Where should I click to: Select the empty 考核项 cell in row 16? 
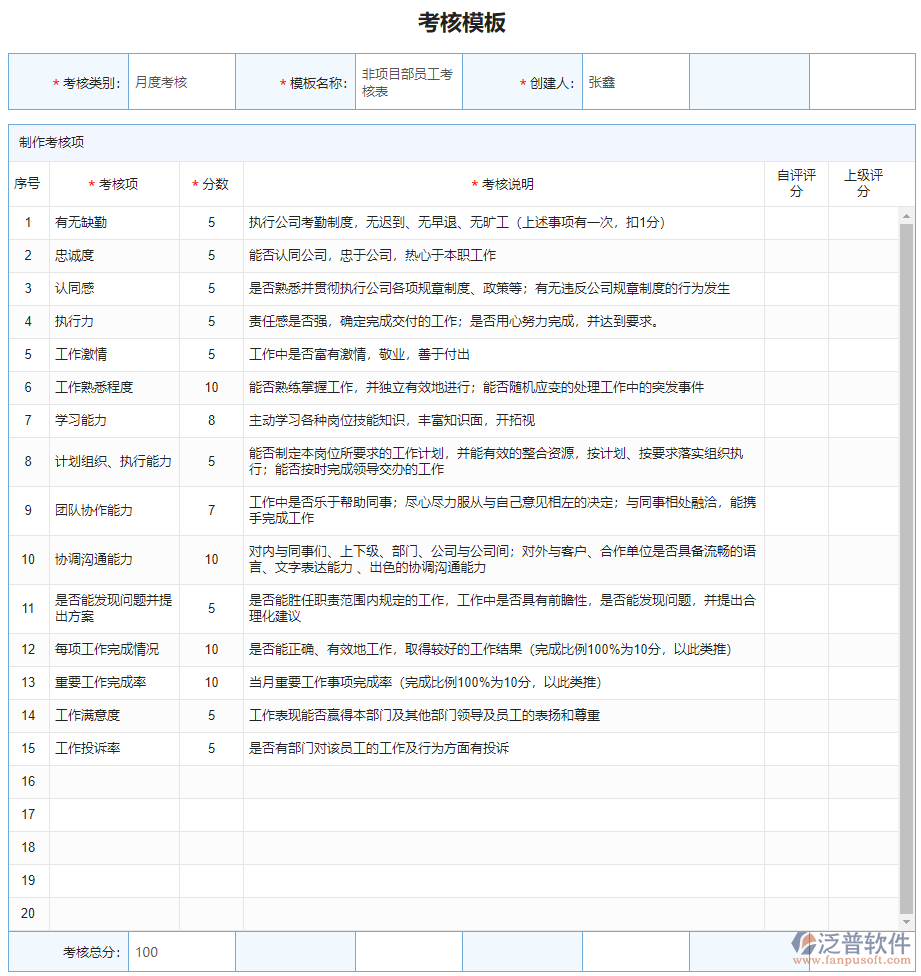click(114, 781)
